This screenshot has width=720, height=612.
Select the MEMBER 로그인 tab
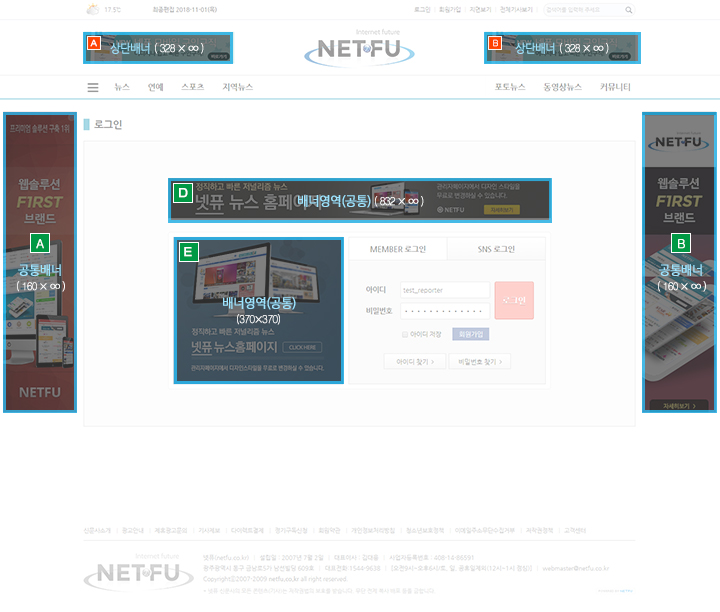tap(397, 249)
